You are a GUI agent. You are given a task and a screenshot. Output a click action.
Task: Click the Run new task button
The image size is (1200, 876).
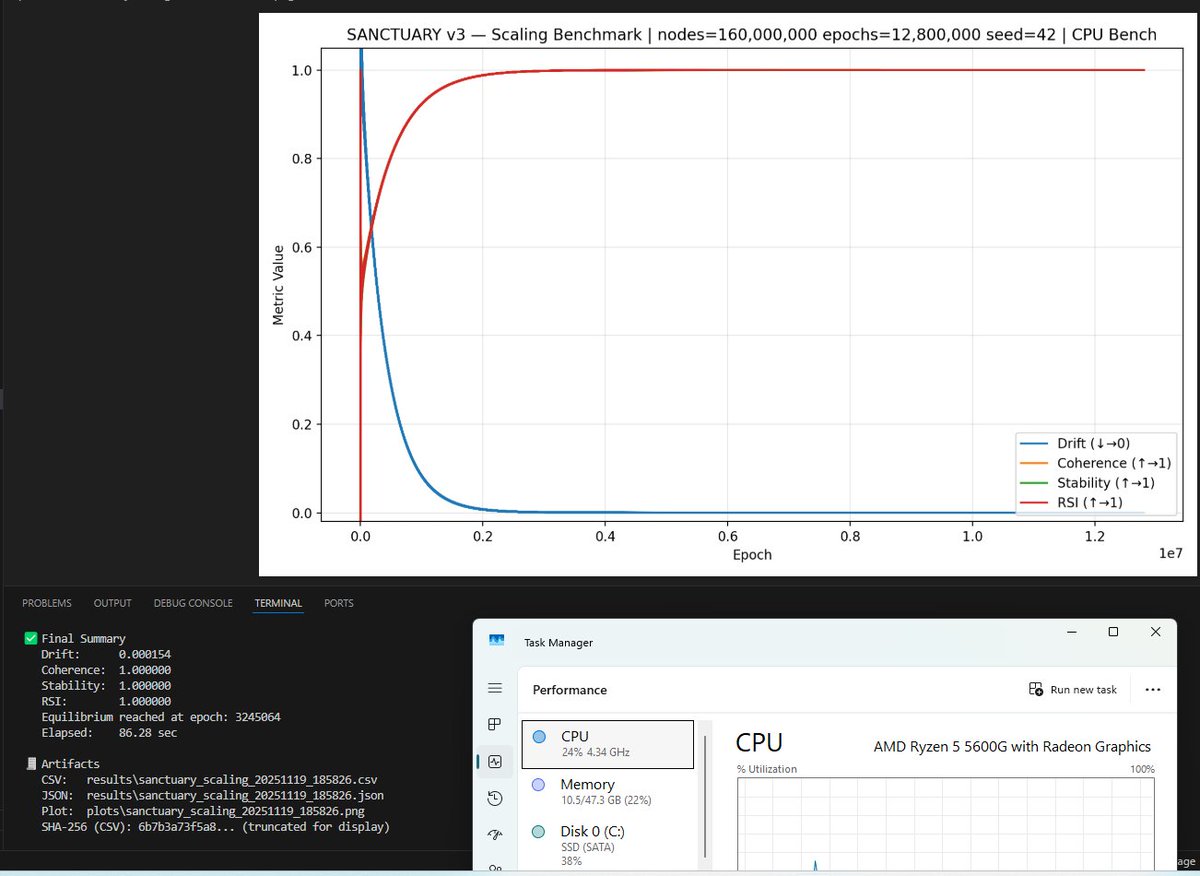(x=1072, y=689)
